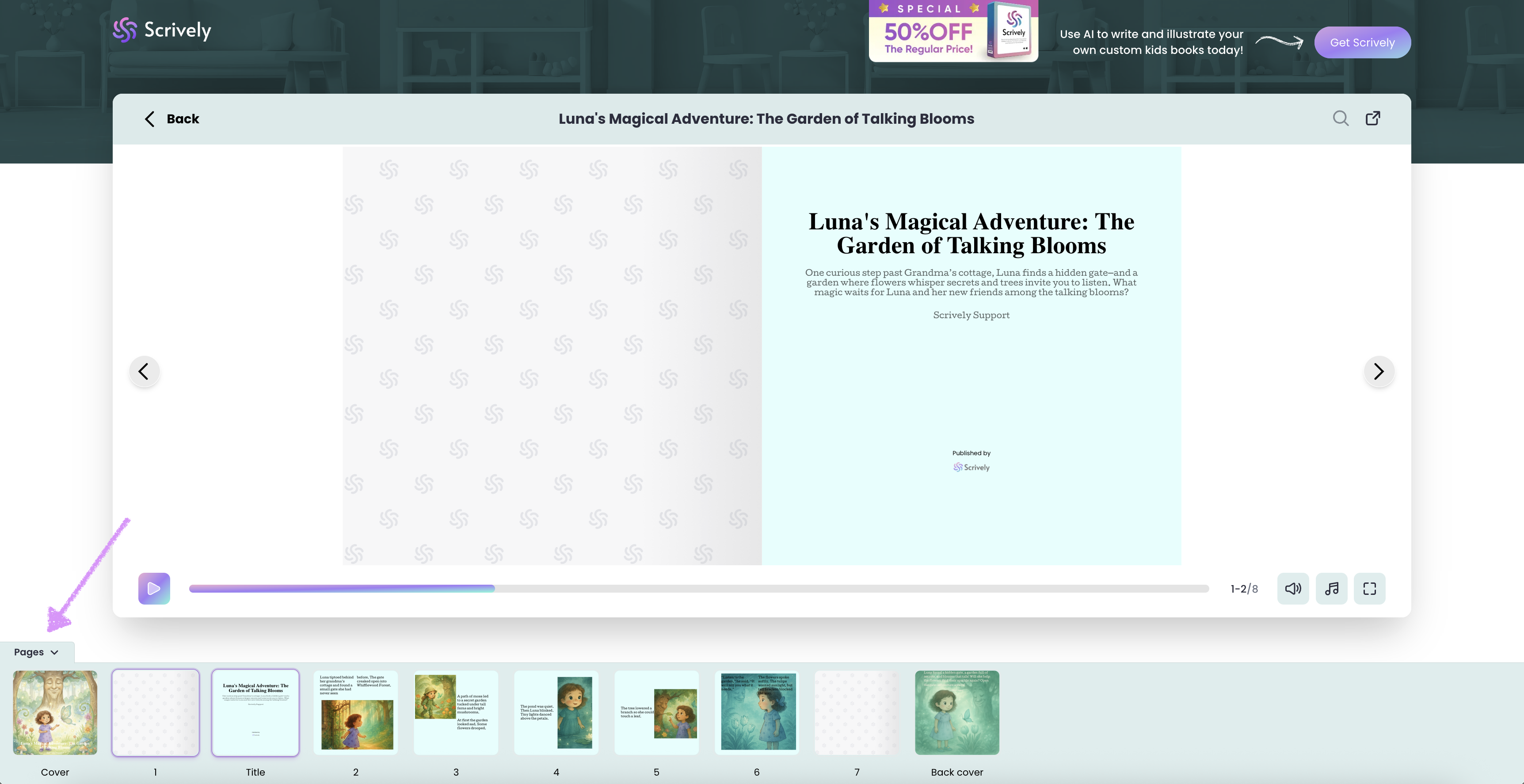Click the Back arrow chevron
1524x784 pixels.
click(150, 119)
